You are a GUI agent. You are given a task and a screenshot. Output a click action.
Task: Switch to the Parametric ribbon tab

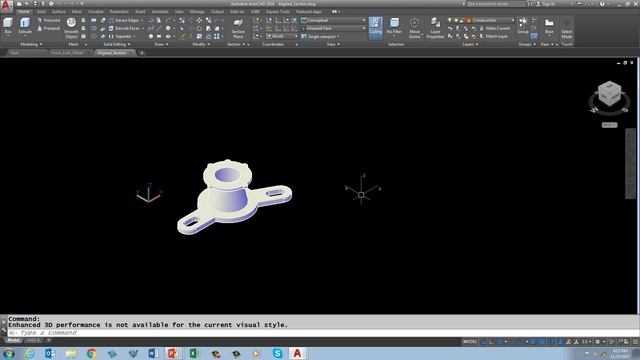[119, 12]
